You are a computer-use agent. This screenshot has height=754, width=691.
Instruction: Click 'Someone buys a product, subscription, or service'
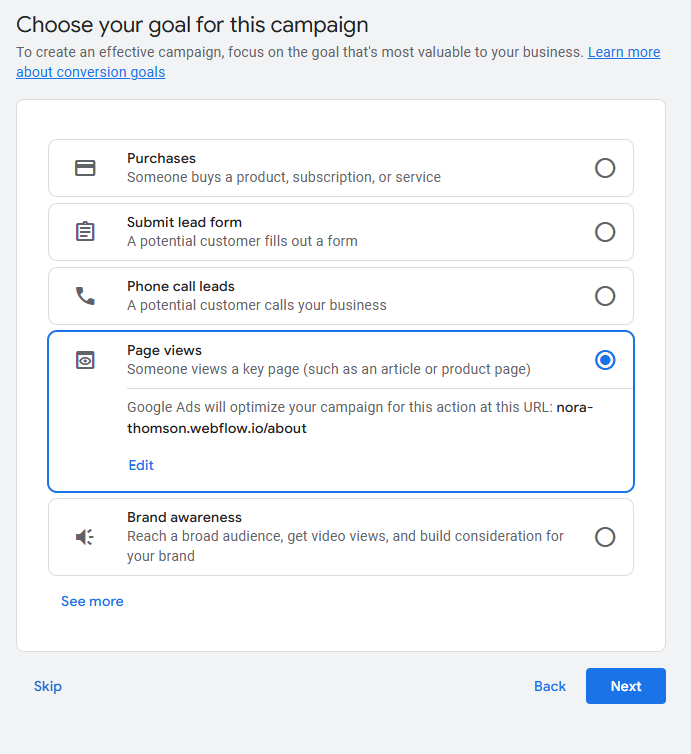click(284, 177)
